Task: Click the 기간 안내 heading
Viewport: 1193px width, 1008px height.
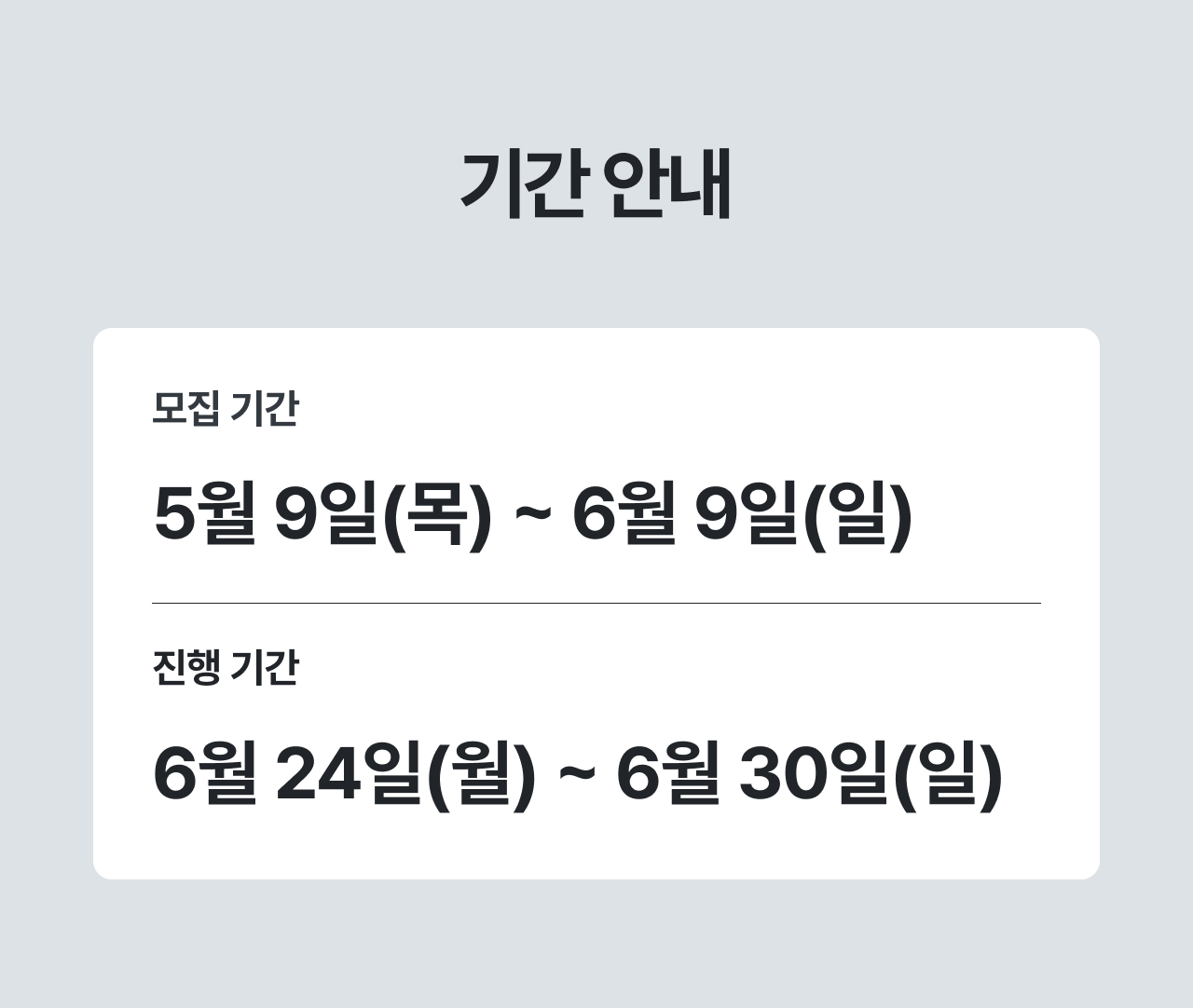Action: 596,184
